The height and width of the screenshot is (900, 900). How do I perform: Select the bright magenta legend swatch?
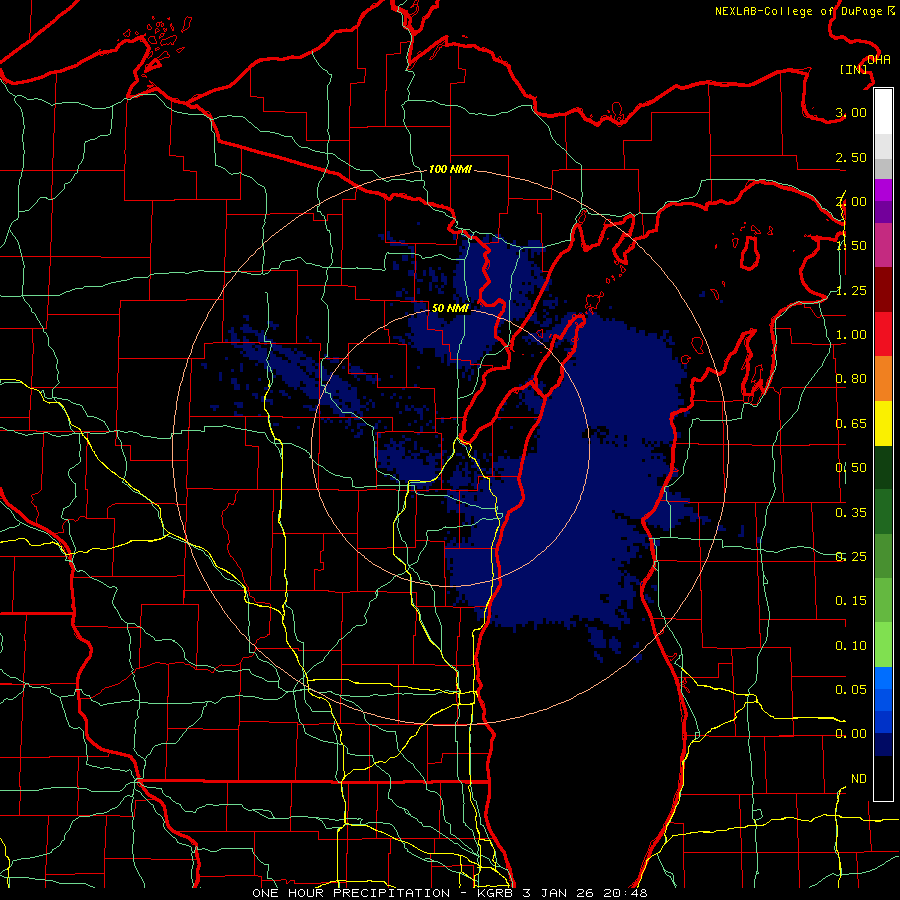coord(883,190)
